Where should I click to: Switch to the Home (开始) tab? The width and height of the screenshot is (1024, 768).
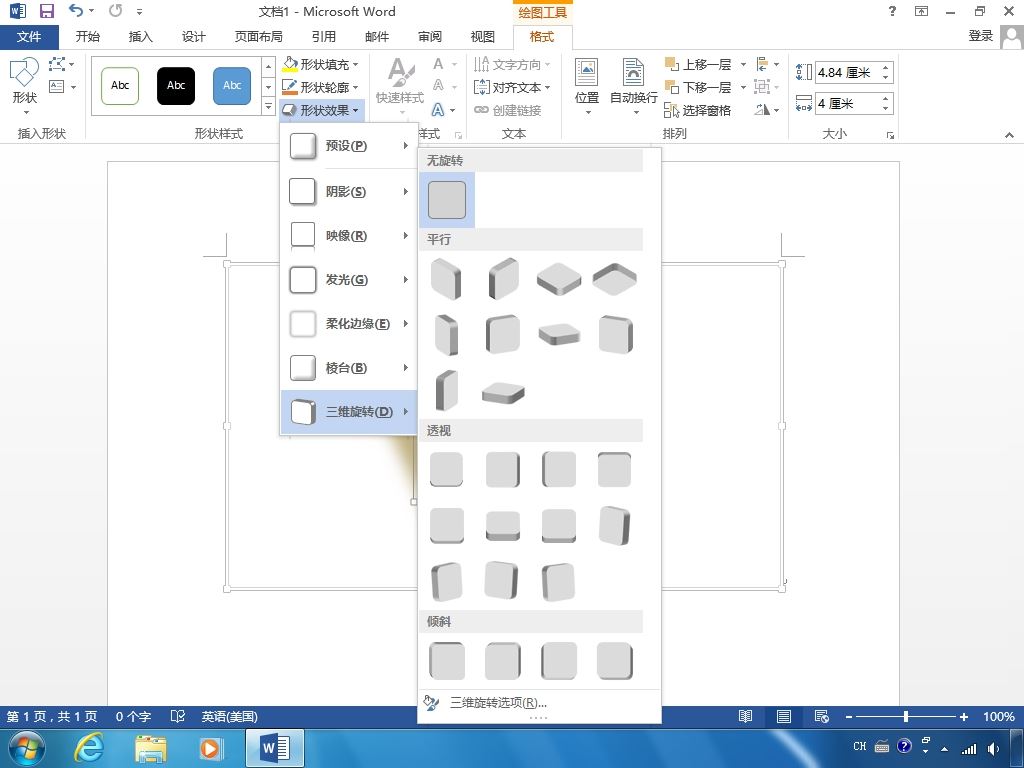tap(88, 37)
